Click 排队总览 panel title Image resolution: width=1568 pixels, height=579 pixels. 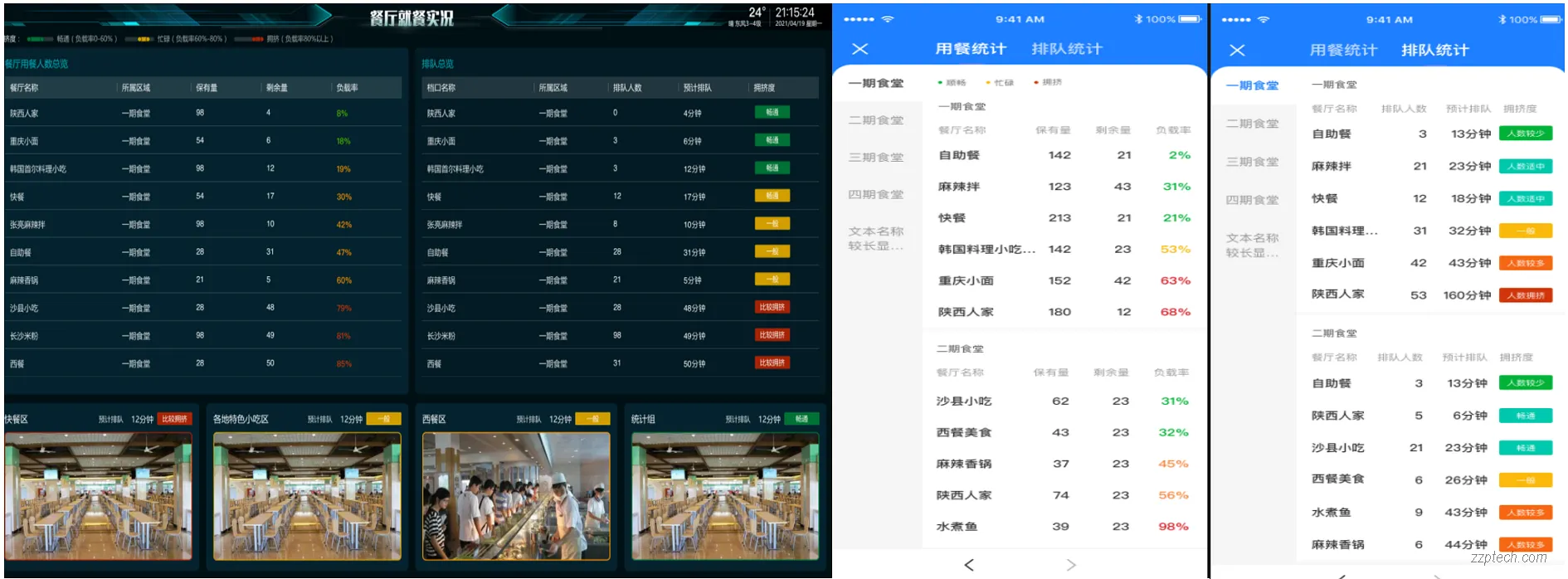click(437, 64)
